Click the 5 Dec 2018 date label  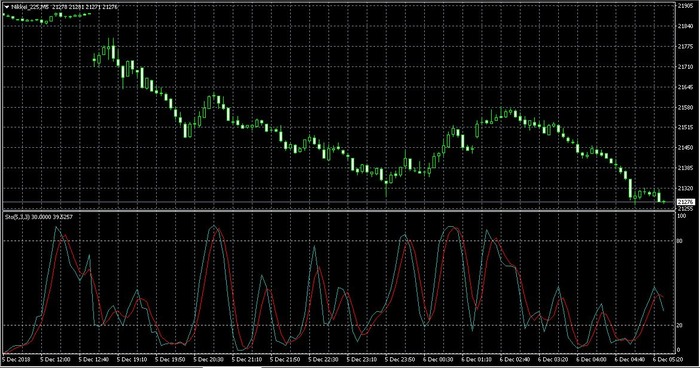click(16, 359)
